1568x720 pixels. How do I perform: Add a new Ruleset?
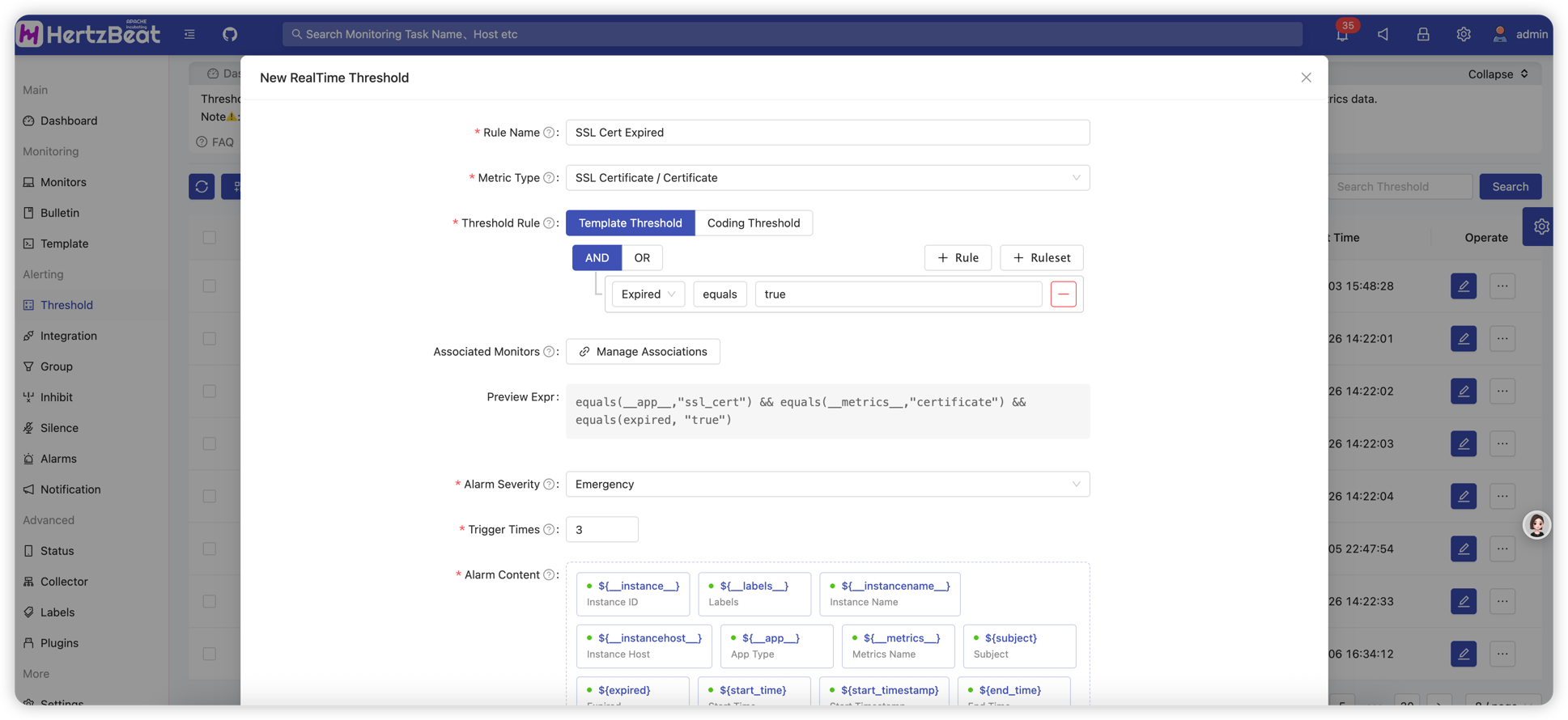(1041, 257)
